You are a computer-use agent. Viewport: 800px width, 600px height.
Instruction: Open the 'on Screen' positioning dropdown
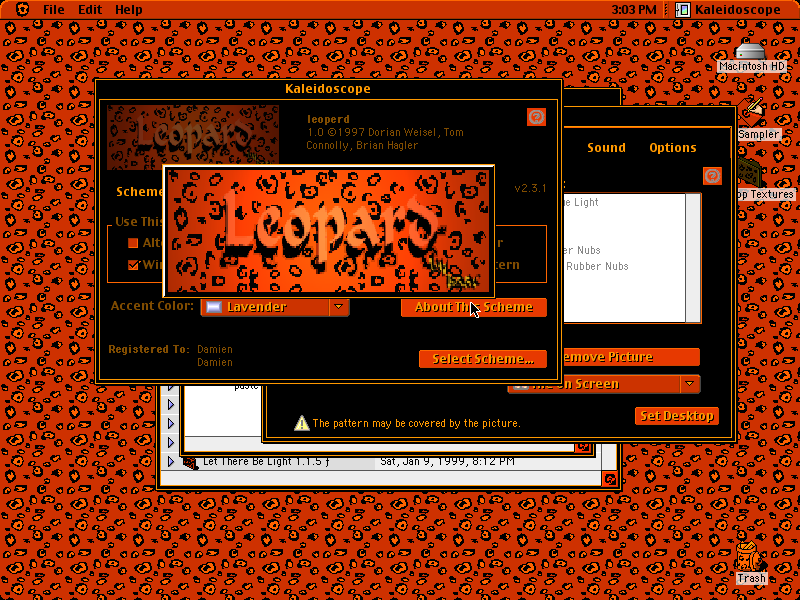tap(605, 384)
